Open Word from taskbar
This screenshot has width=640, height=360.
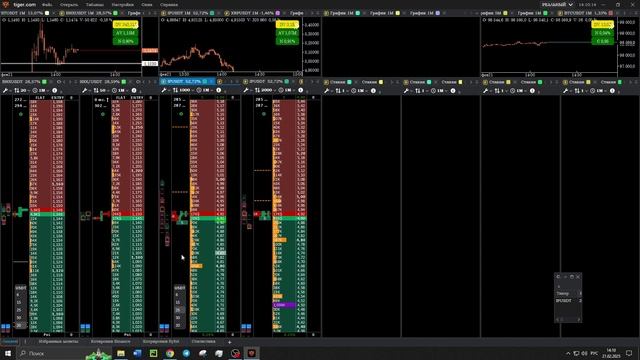pyautogui.click(x=137, y=353)
